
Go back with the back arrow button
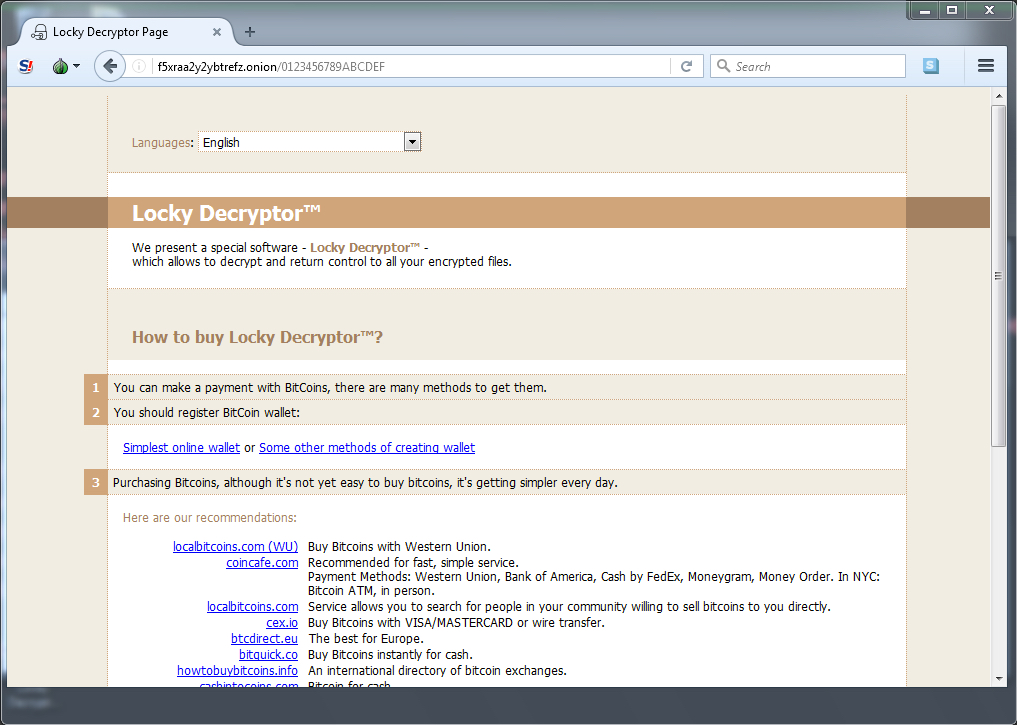coord(110,66)
